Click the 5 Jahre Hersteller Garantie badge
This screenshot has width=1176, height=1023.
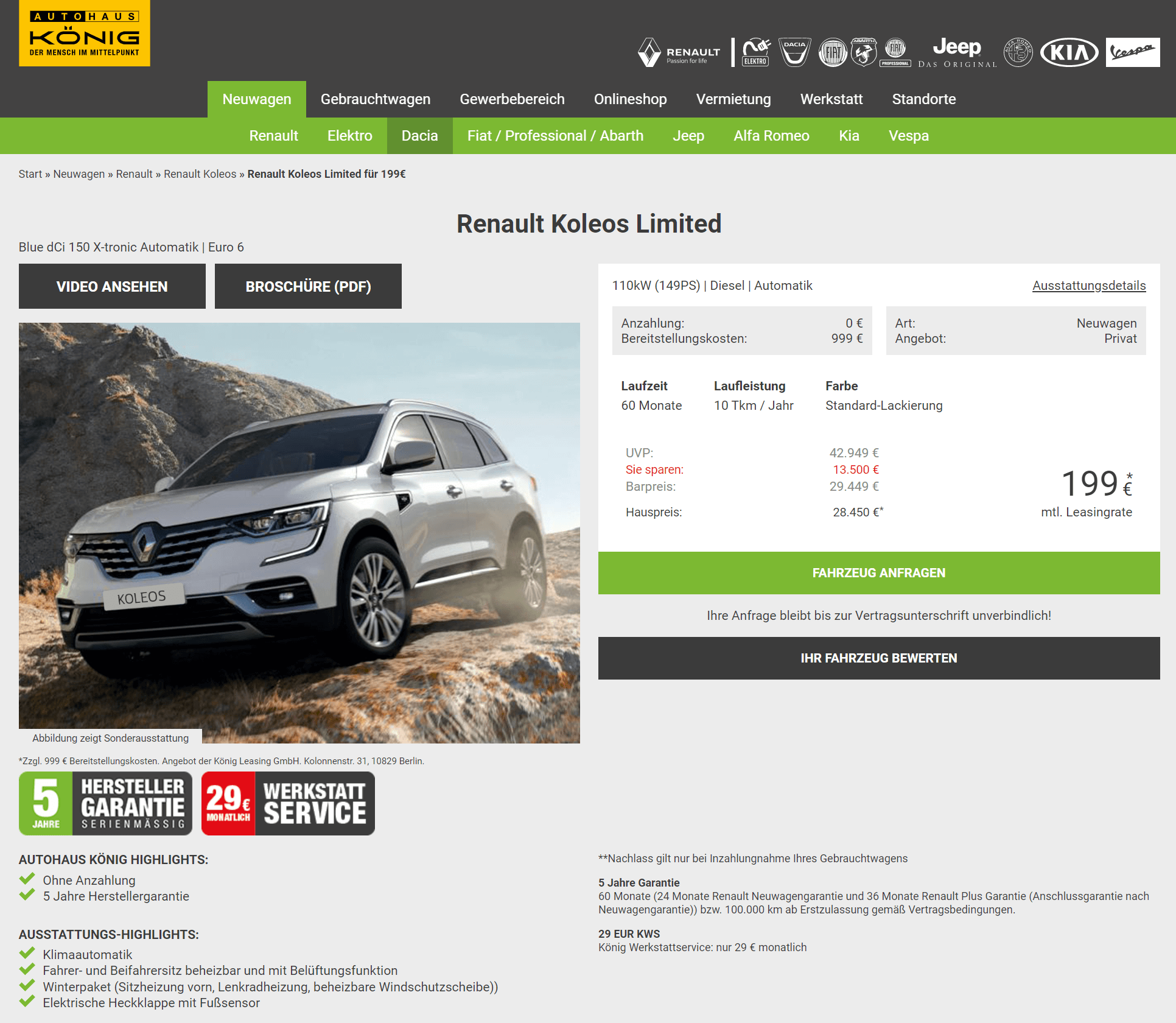(105, 804)
